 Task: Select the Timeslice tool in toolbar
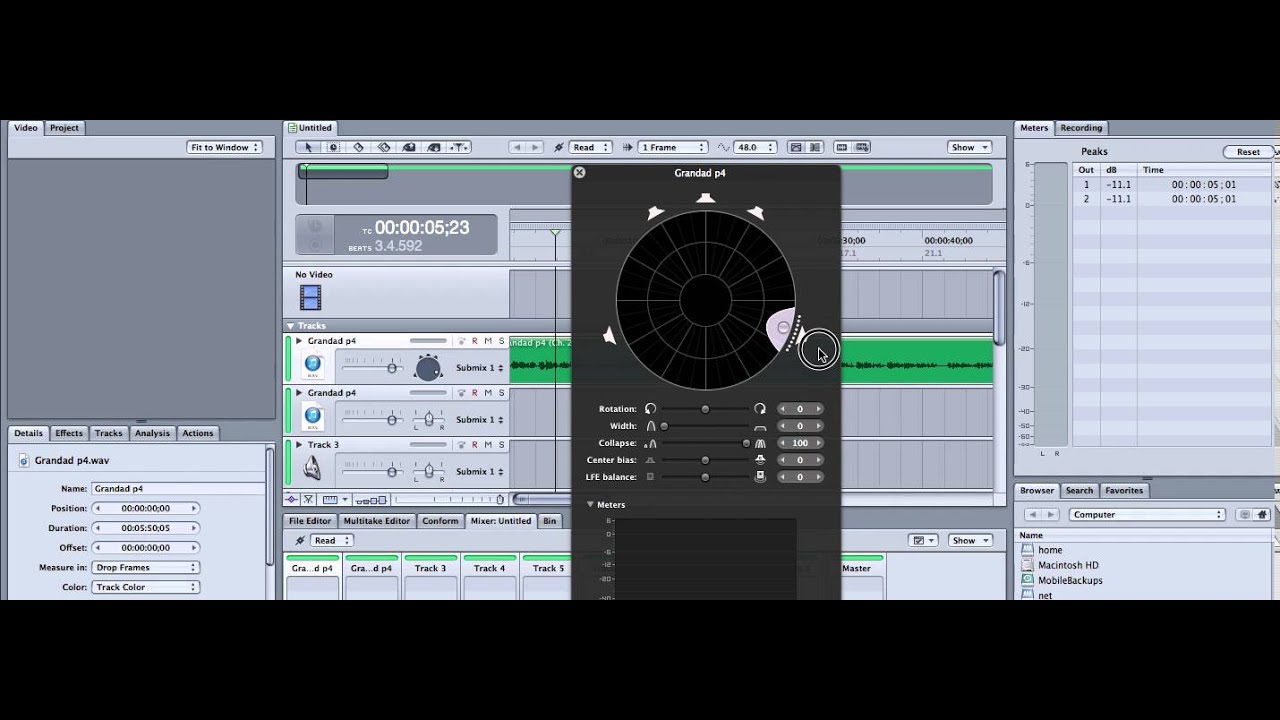pos(333,147)
